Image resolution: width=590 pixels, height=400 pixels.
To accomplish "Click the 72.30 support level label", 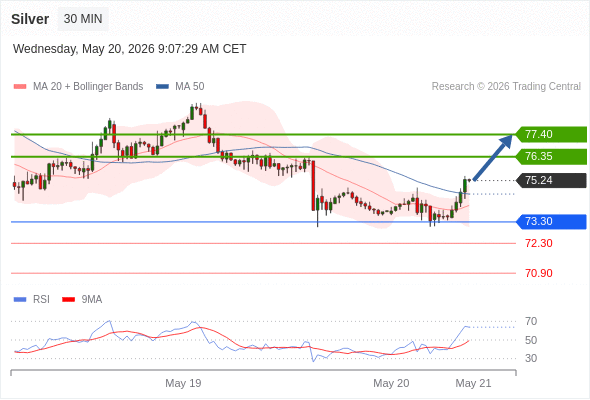I will coord(539,243).
